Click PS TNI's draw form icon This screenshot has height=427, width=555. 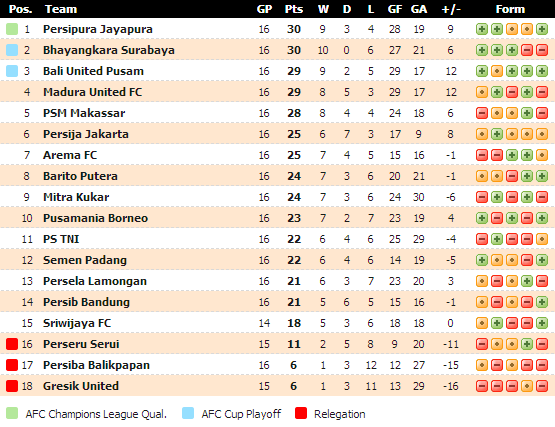tap(542, 239)
